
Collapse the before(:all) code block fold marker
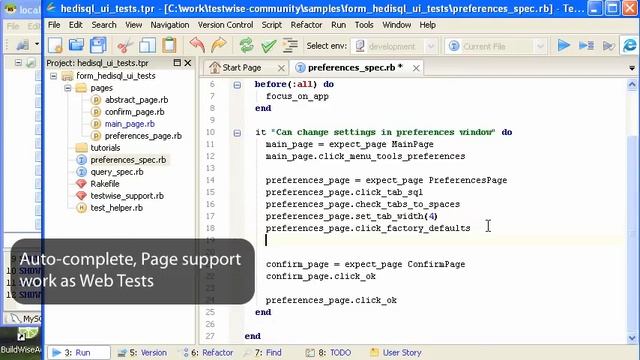pyautogui.click(x=237, y=85)
